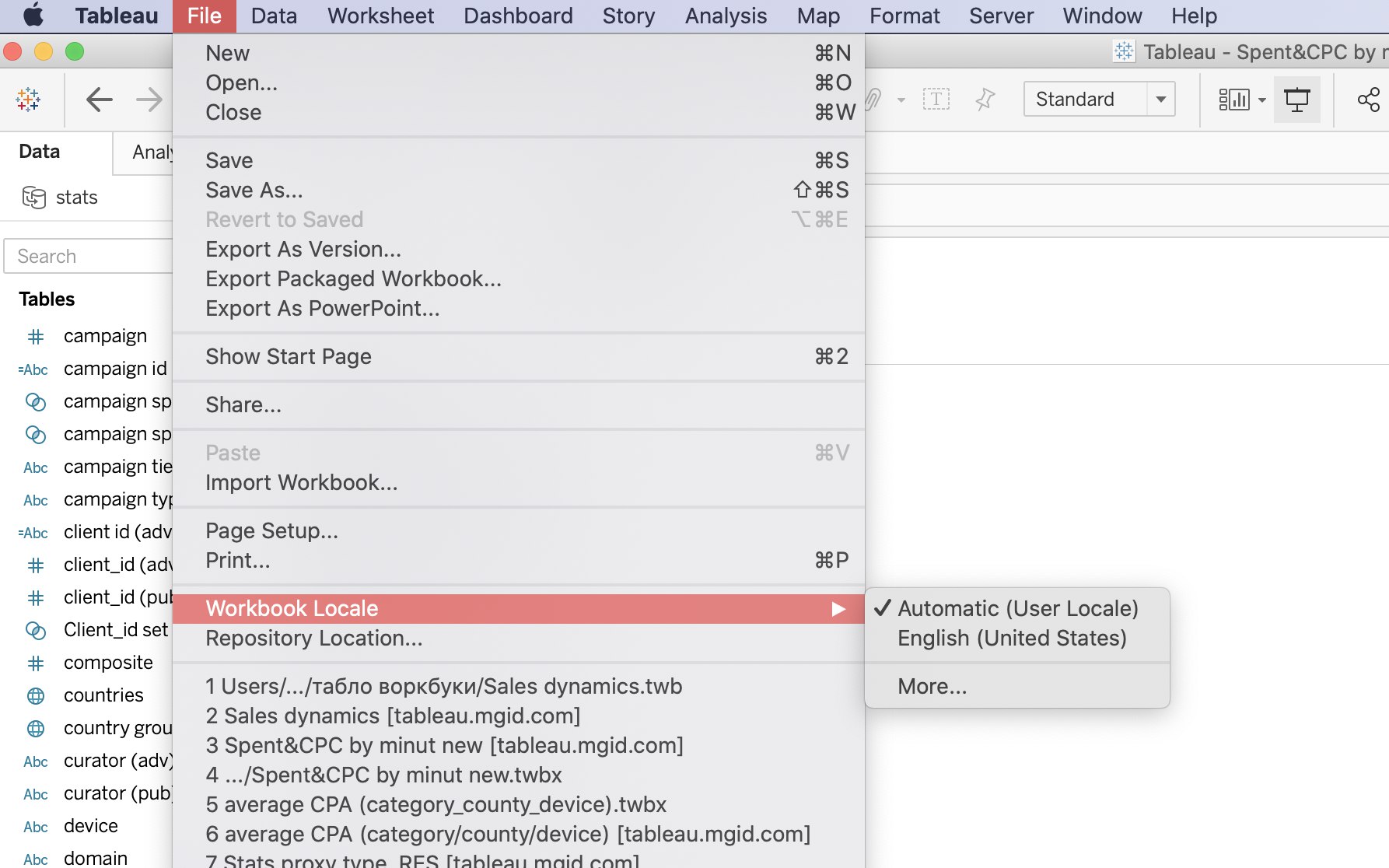Open the Analysis menu
The image size is (1389, 868).
(726, 16)
